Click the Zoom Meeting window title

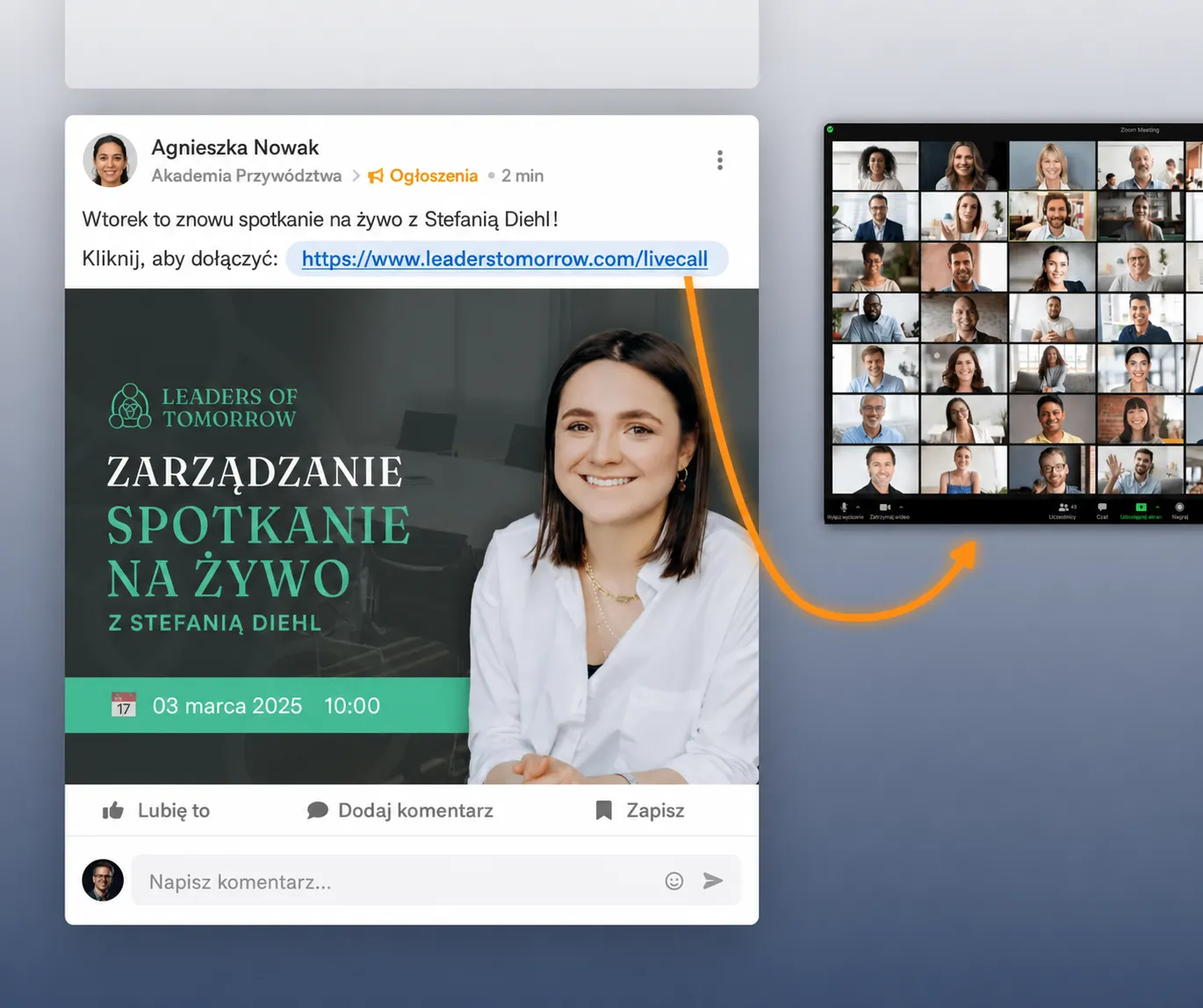click(x=1140, y=130)
